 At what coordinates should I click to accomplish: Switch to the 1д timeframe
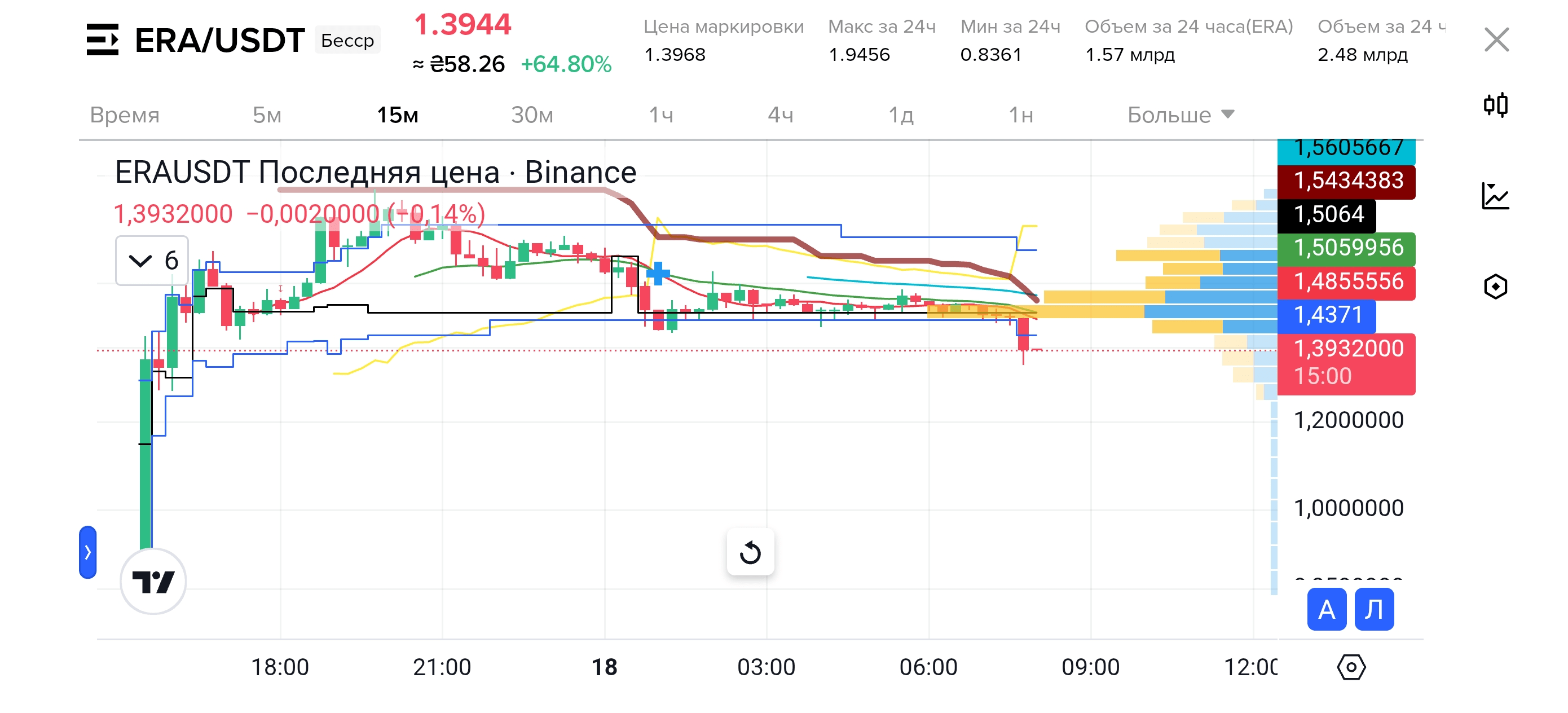coord(901,115)
